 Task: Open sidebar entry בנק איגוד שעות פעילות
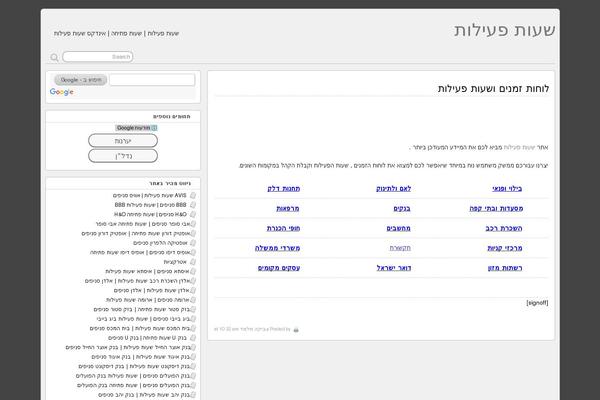click(163, 357)
